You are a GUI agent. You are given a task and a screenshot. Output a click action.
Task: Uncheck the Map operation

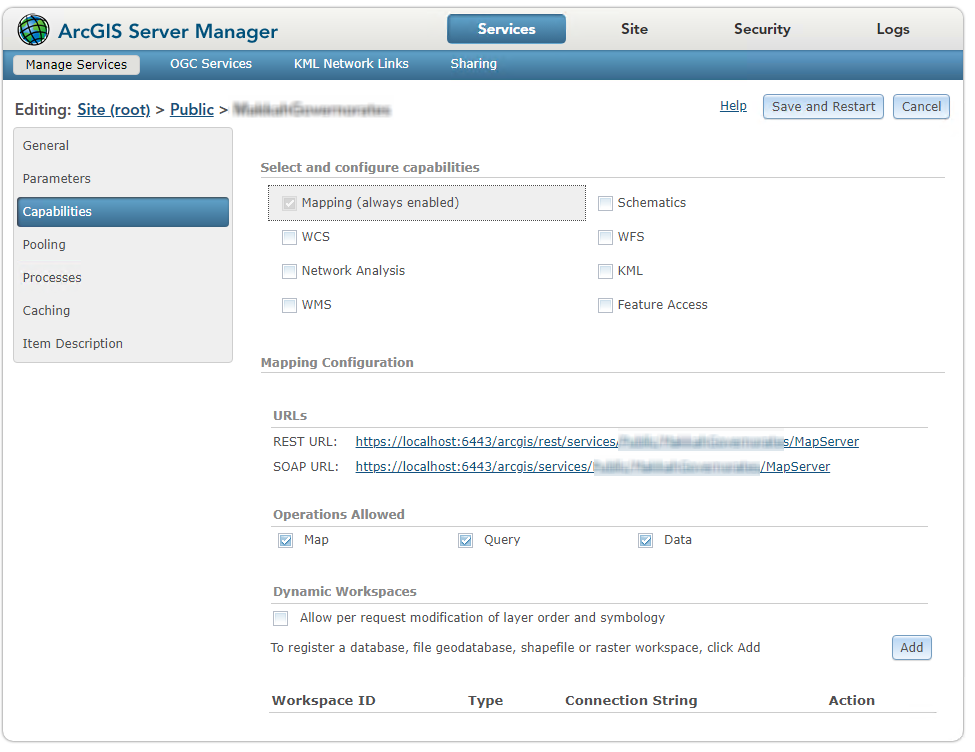click(285, 541)
